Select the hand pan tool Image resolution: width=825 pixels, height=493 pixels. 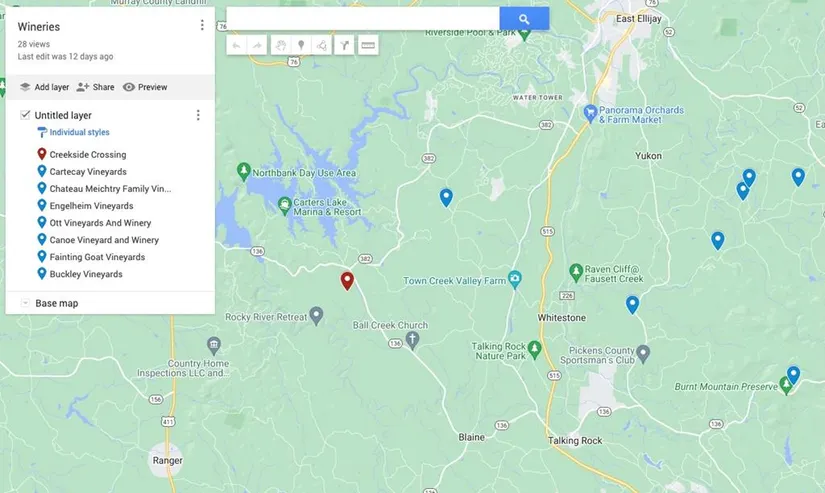click(x=281, y=45)
